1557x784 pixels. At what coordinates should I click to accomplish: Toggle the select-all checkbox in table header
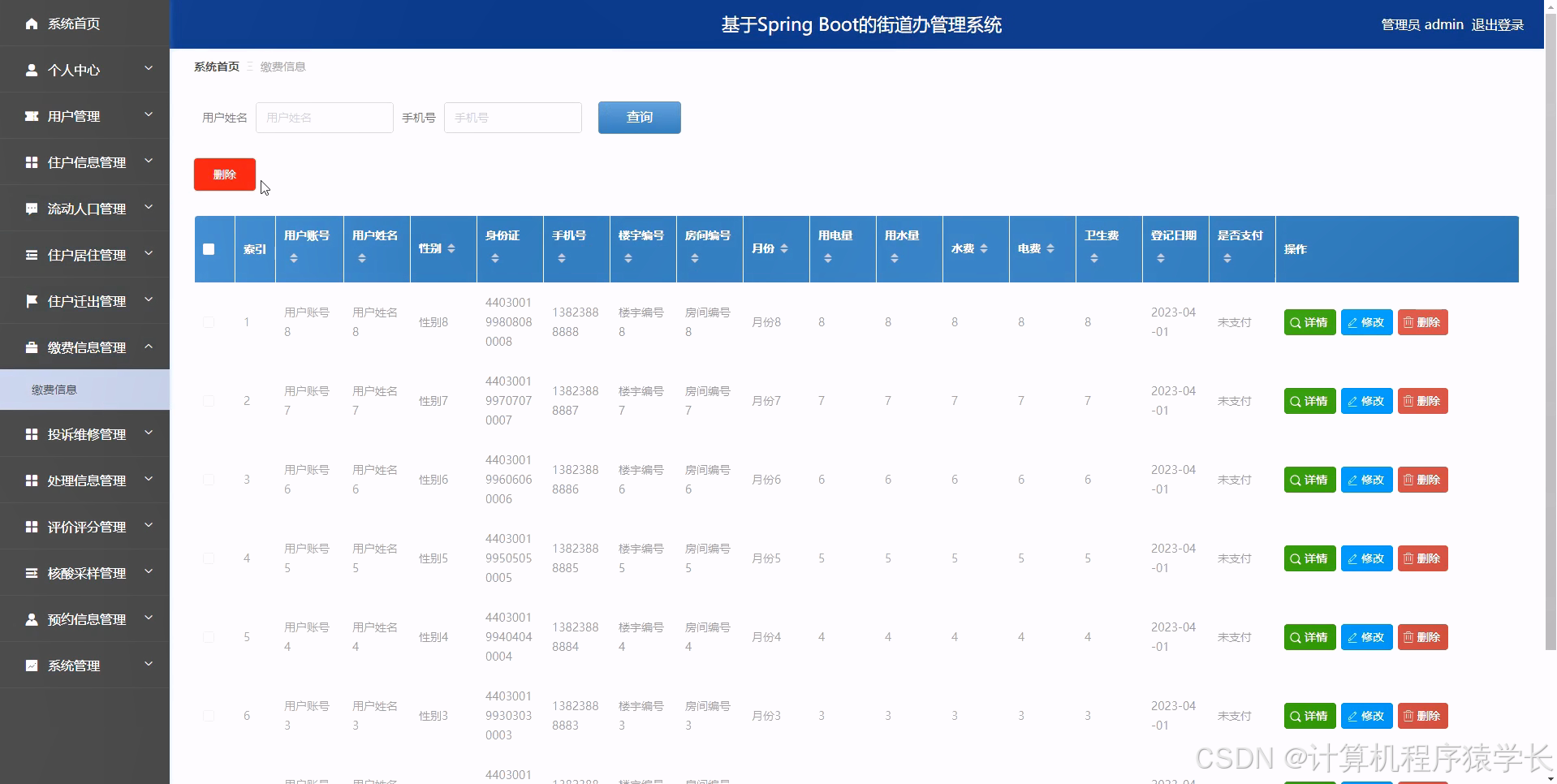(209, 249)
